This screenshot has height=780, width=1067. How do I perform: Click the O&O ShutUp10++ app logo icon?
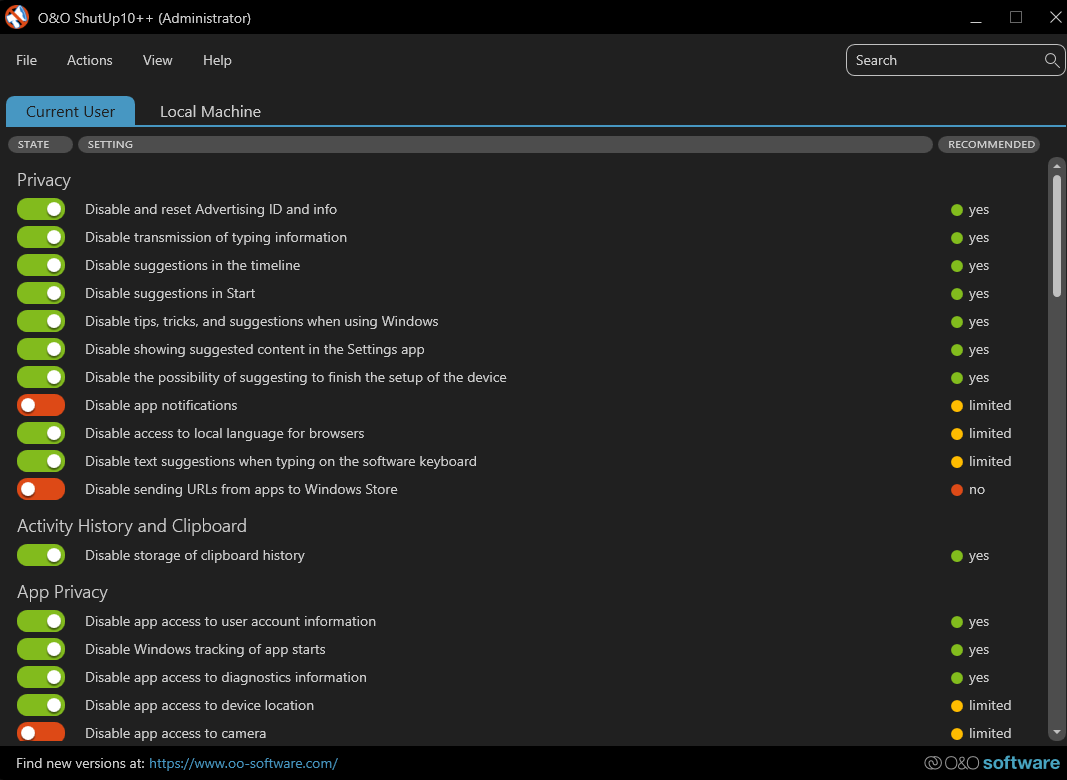tap(17, 18)
